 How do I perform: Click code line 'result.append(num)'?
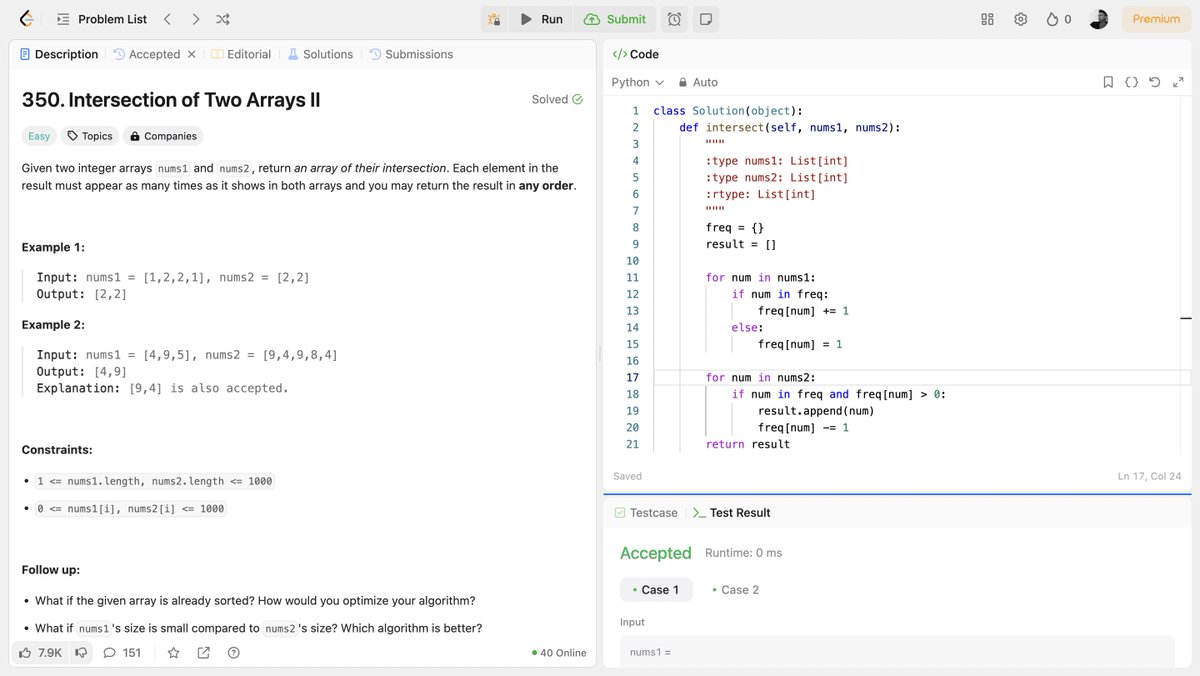coord(816,411)
